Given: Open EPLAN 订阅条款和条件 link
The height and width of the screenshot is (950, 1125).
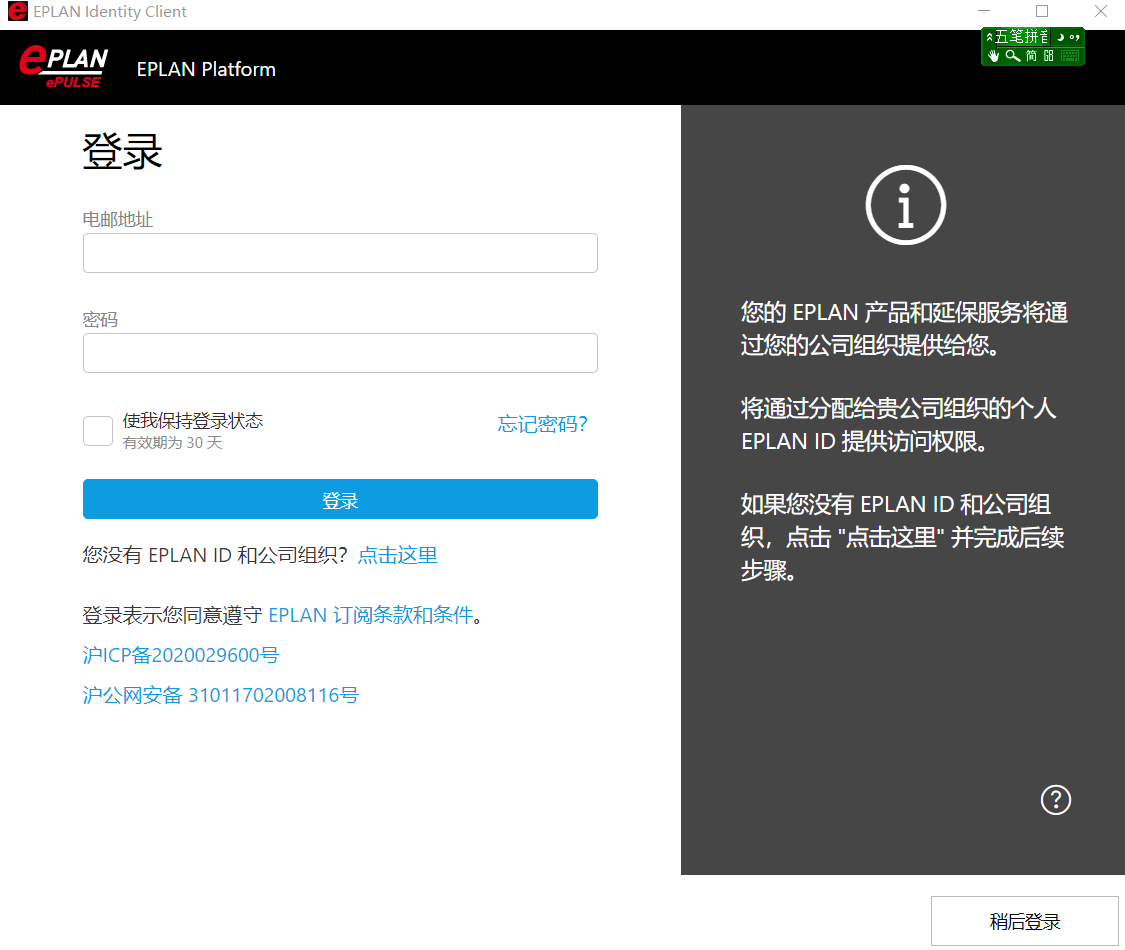Looking at the screenshot, I should tap(370, 615).
